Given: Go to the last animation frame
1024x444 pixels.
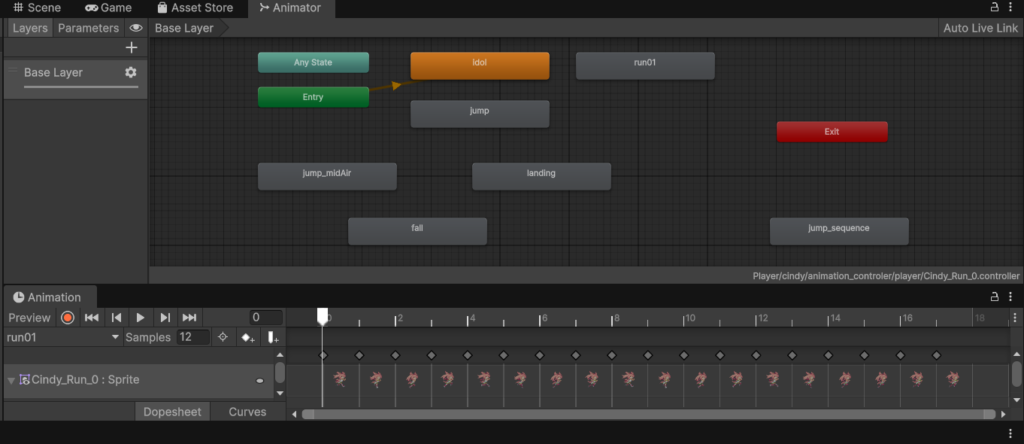Looking at the screenshot, I should pyautogui.click(x=189, y=317).
